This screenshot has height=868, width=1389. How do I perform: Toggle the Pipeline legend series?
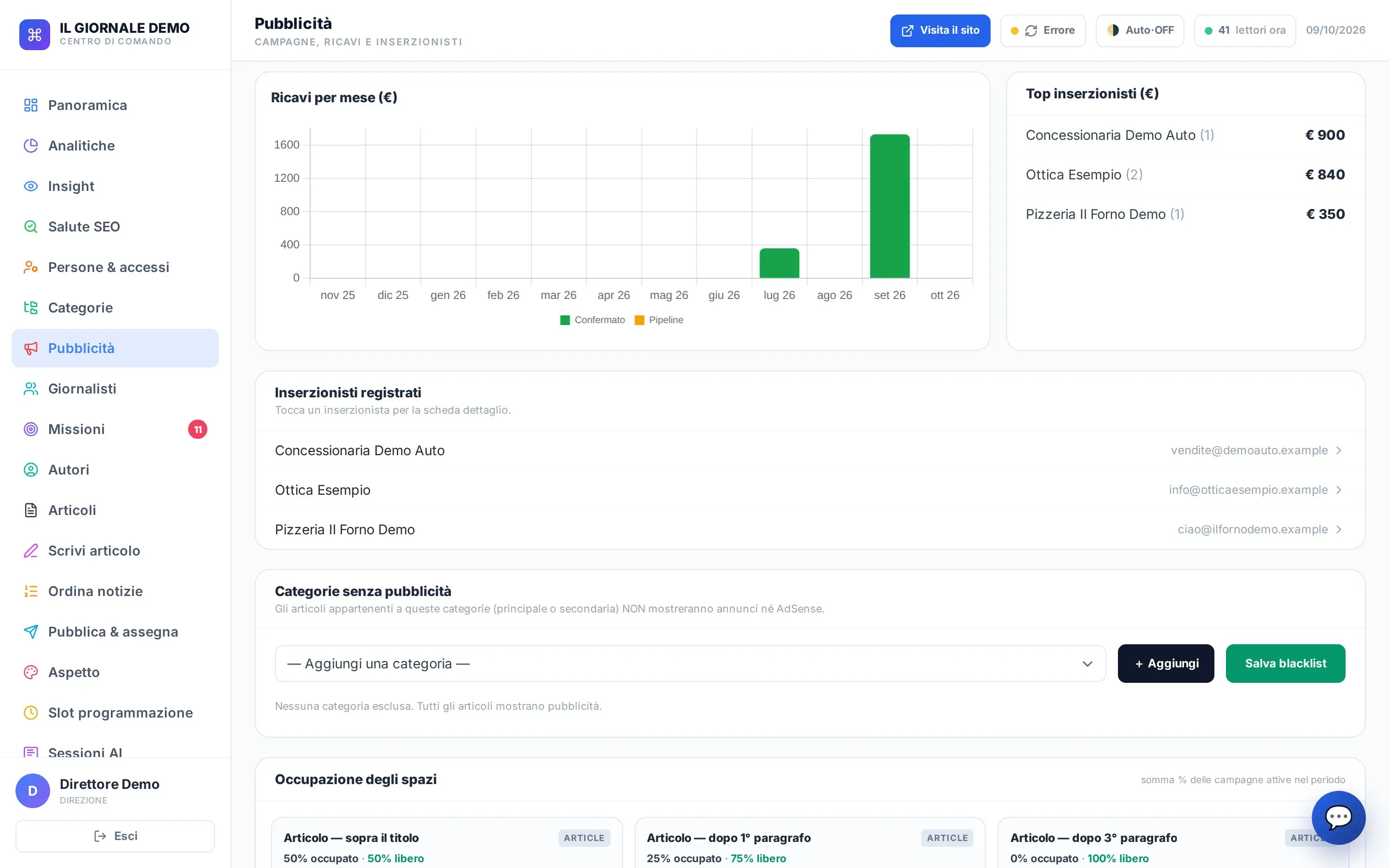[659, 320]
